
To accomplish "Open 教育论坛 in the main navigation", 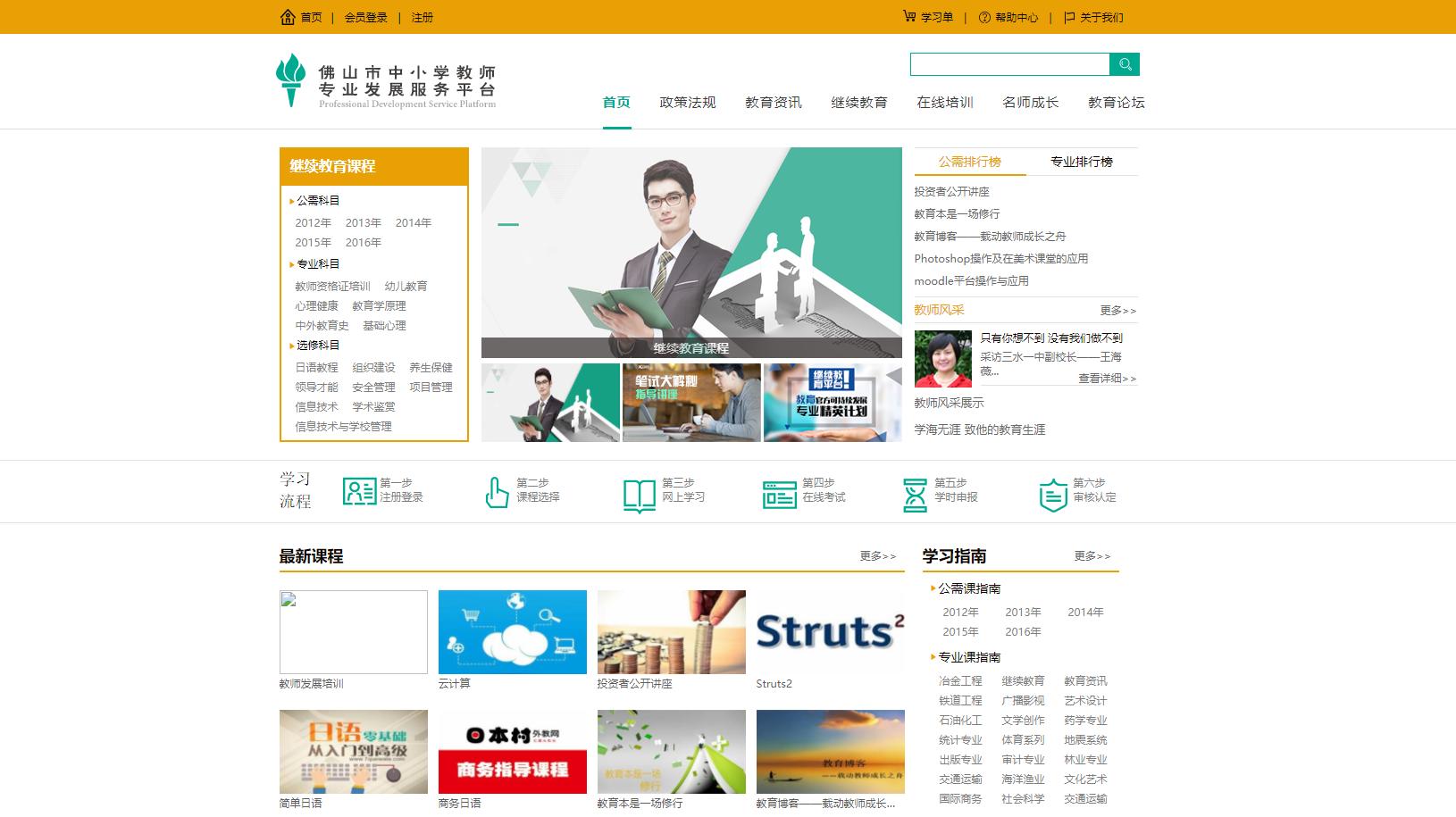I will tap(1117, 103).
